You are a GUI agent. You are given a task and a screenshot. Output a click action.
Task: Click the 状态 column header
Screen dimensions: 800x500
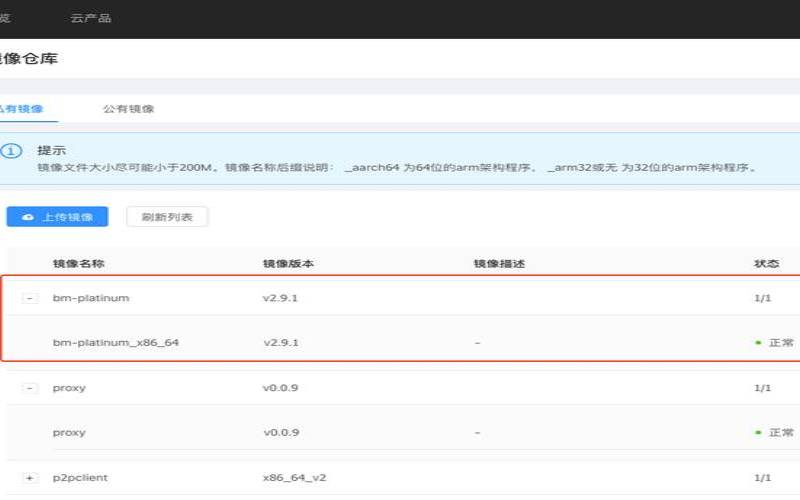(766, 264)
